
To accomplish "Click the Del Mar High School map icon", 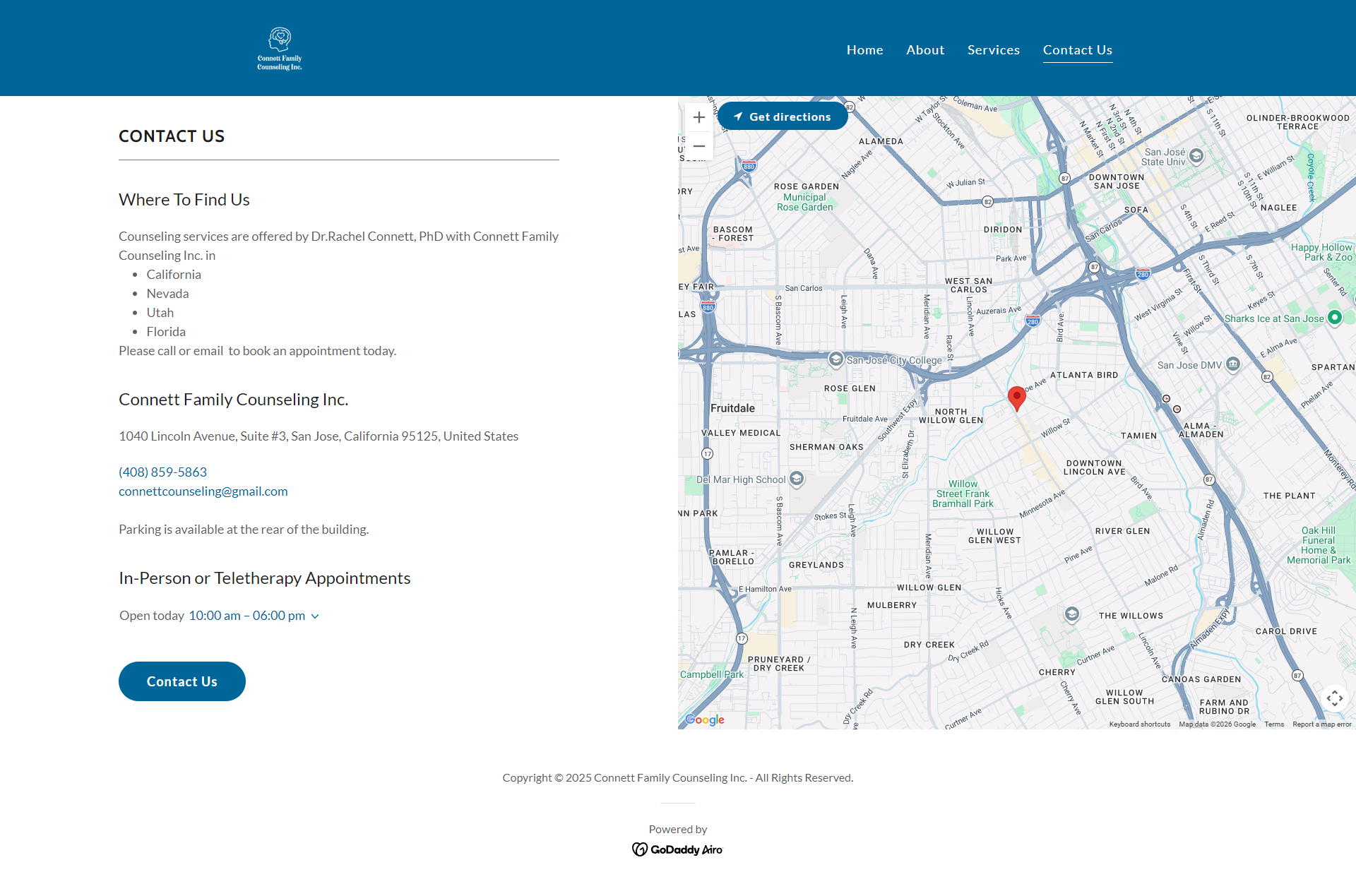I will pyautogui.click(x=797, y=479).
